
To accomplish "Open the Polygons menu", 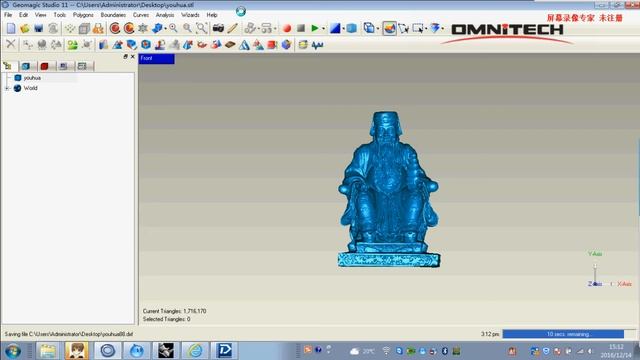I will coord(83,15).
